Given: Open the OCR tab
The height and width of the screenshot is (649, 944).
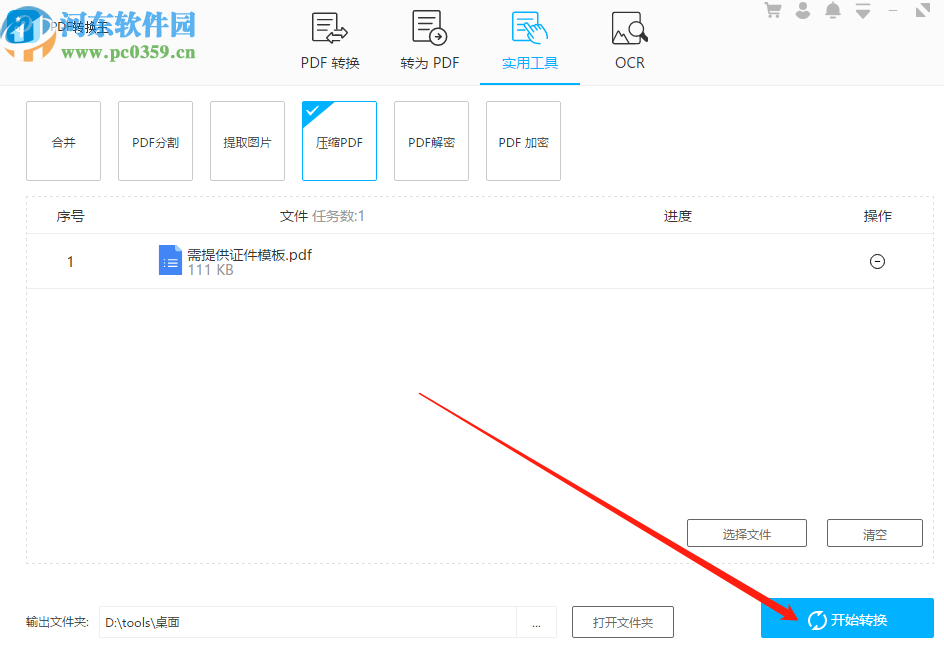Looking at the screenshot, I should 630,42.
